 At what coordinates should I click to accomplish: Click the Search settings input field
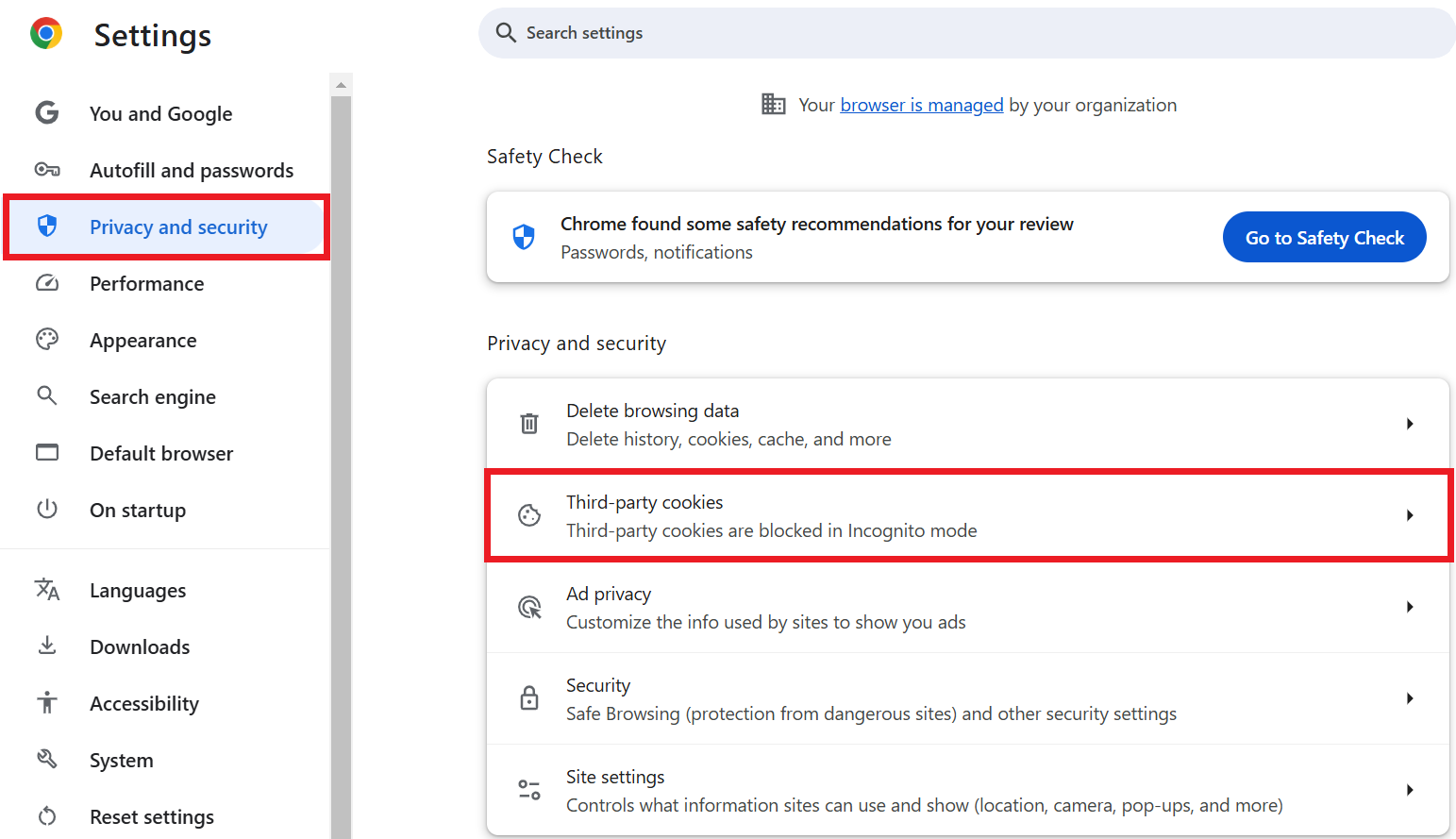pyautogui.click(x=967, y=33)
